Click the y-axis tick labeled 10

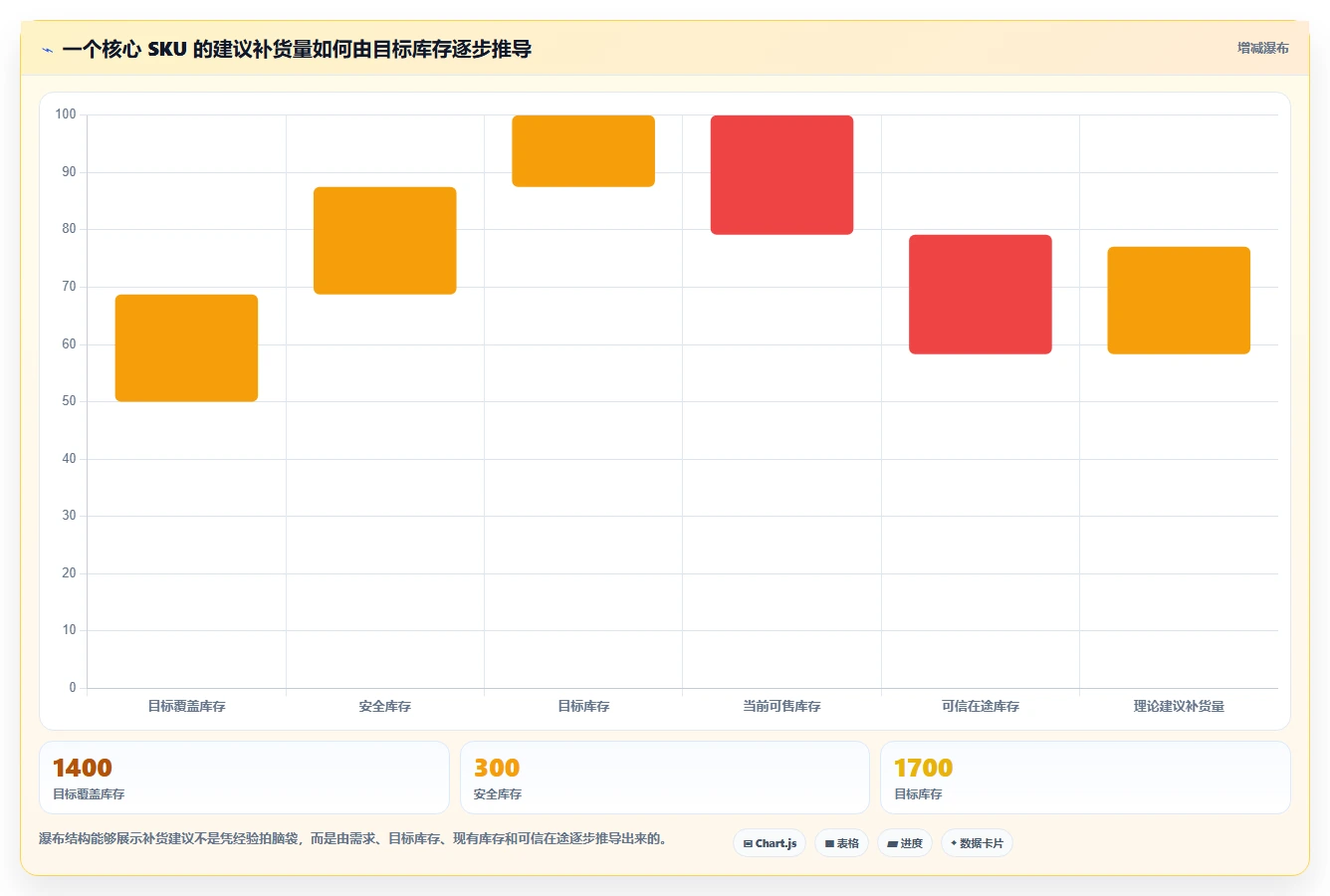coord(69,630)
